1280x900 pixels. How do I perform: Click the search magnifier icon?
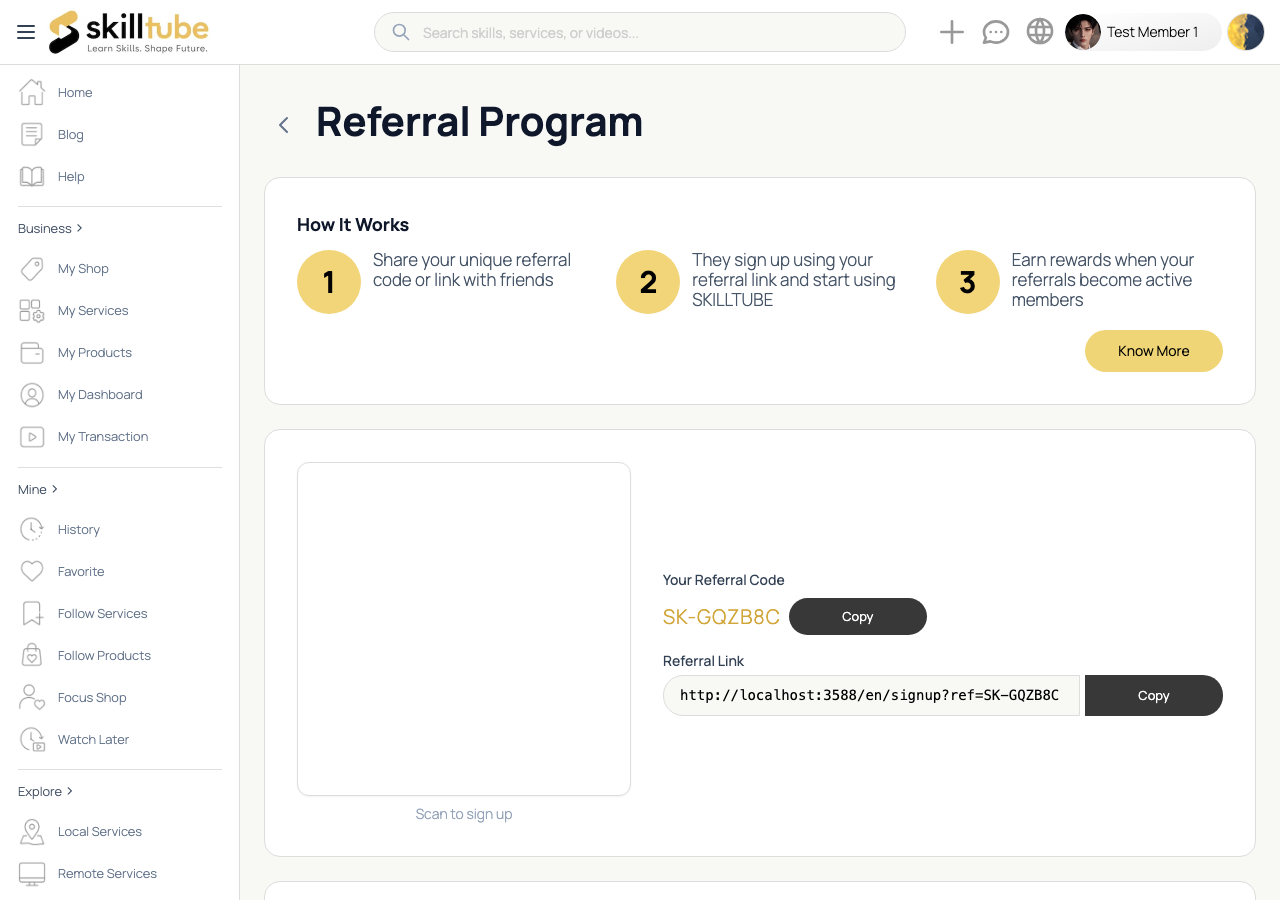tap(401, 32)
